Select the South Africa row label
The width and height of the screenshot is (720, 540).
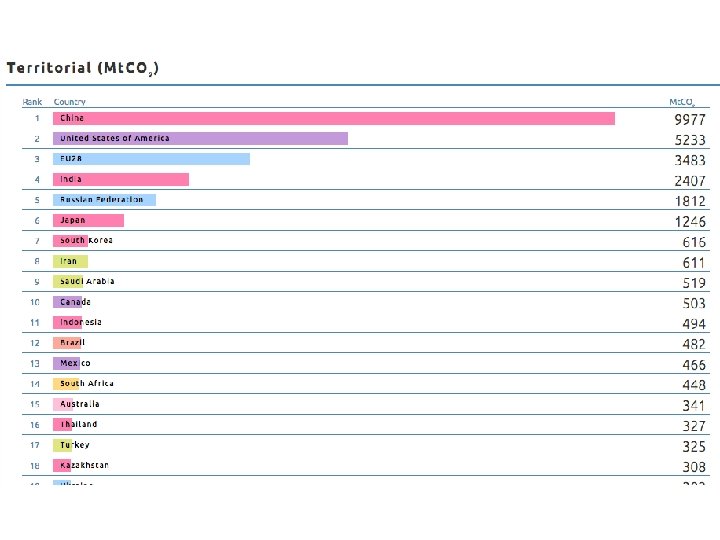pos(87,384)
